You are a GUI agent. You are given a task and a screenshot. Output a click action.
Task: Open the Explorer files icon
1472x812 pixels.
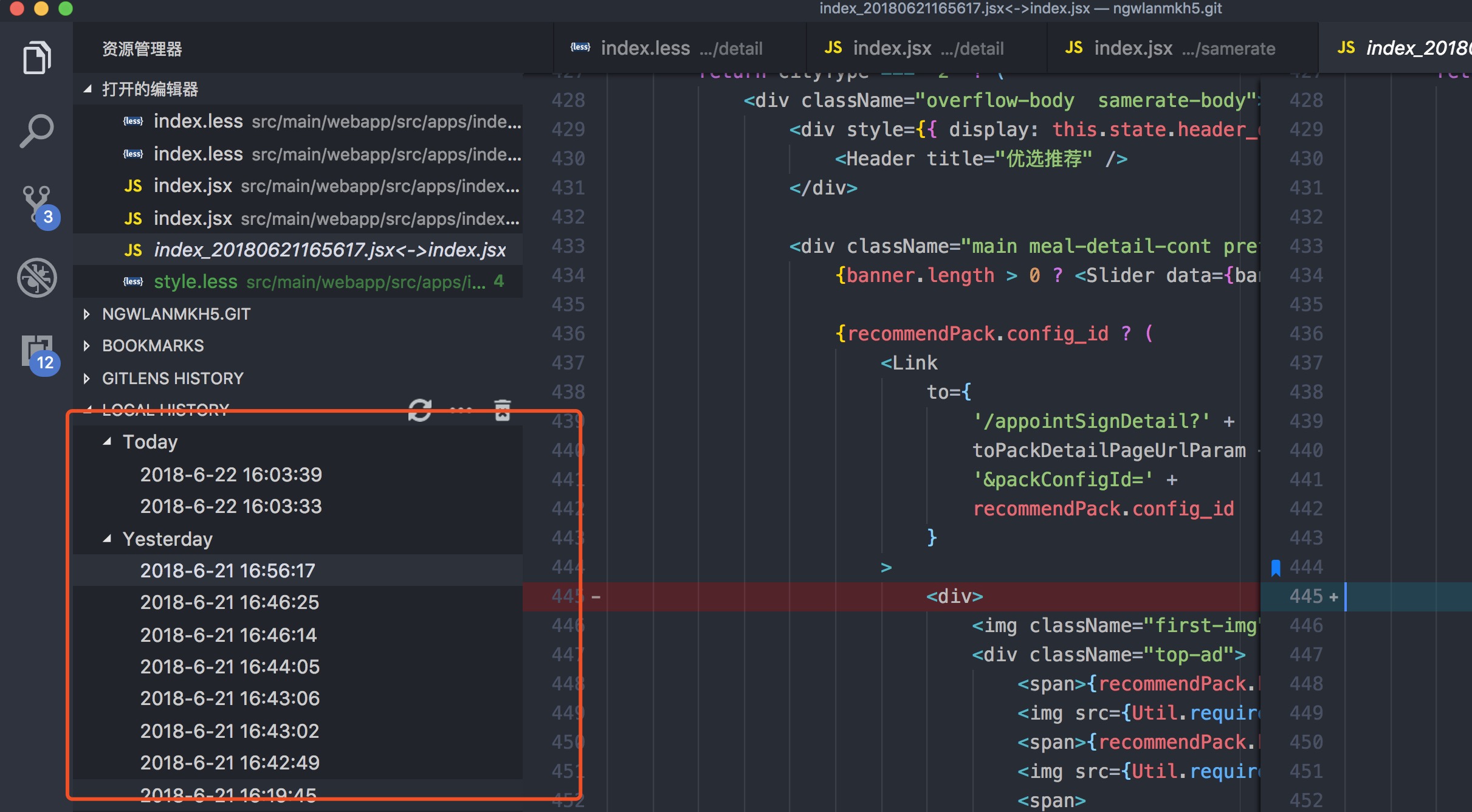36,58
